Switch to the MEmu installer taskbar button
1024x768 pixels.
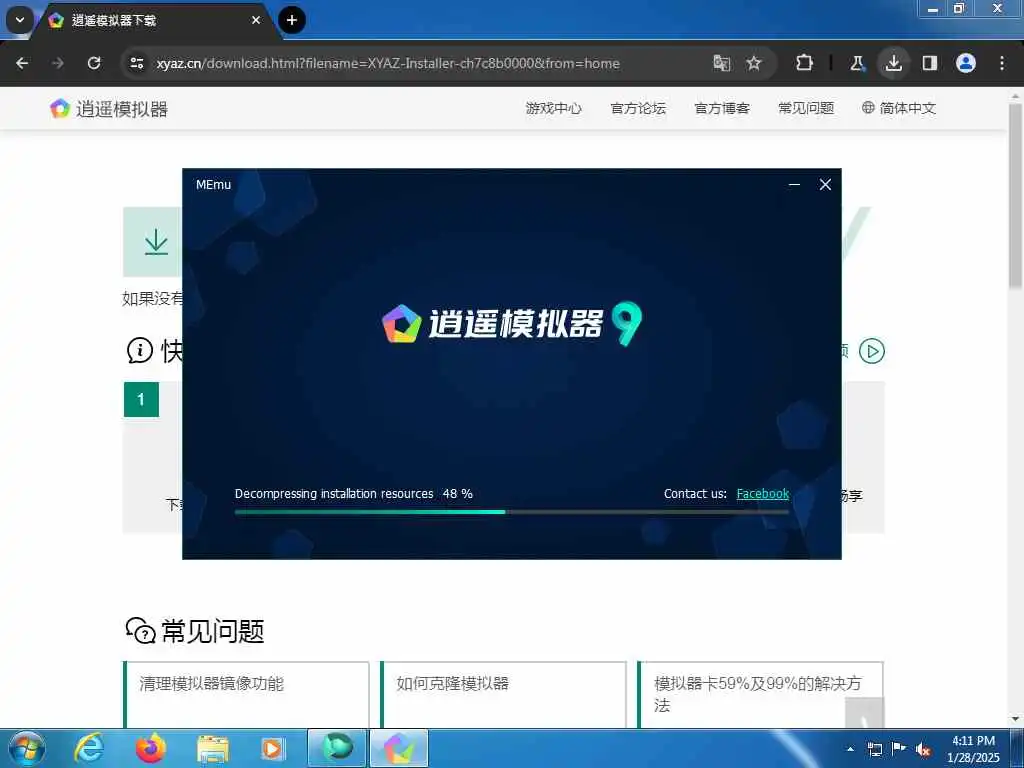tap(399, 748)
